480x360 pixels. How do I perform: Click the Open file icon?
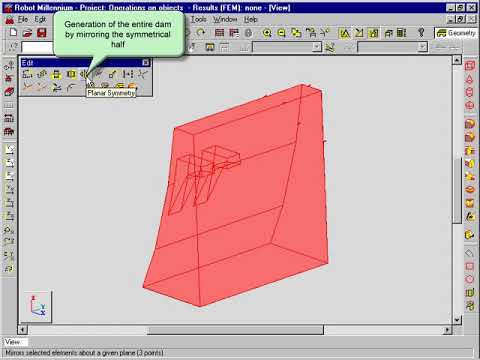pyautogui.click(x=27, y=33)
